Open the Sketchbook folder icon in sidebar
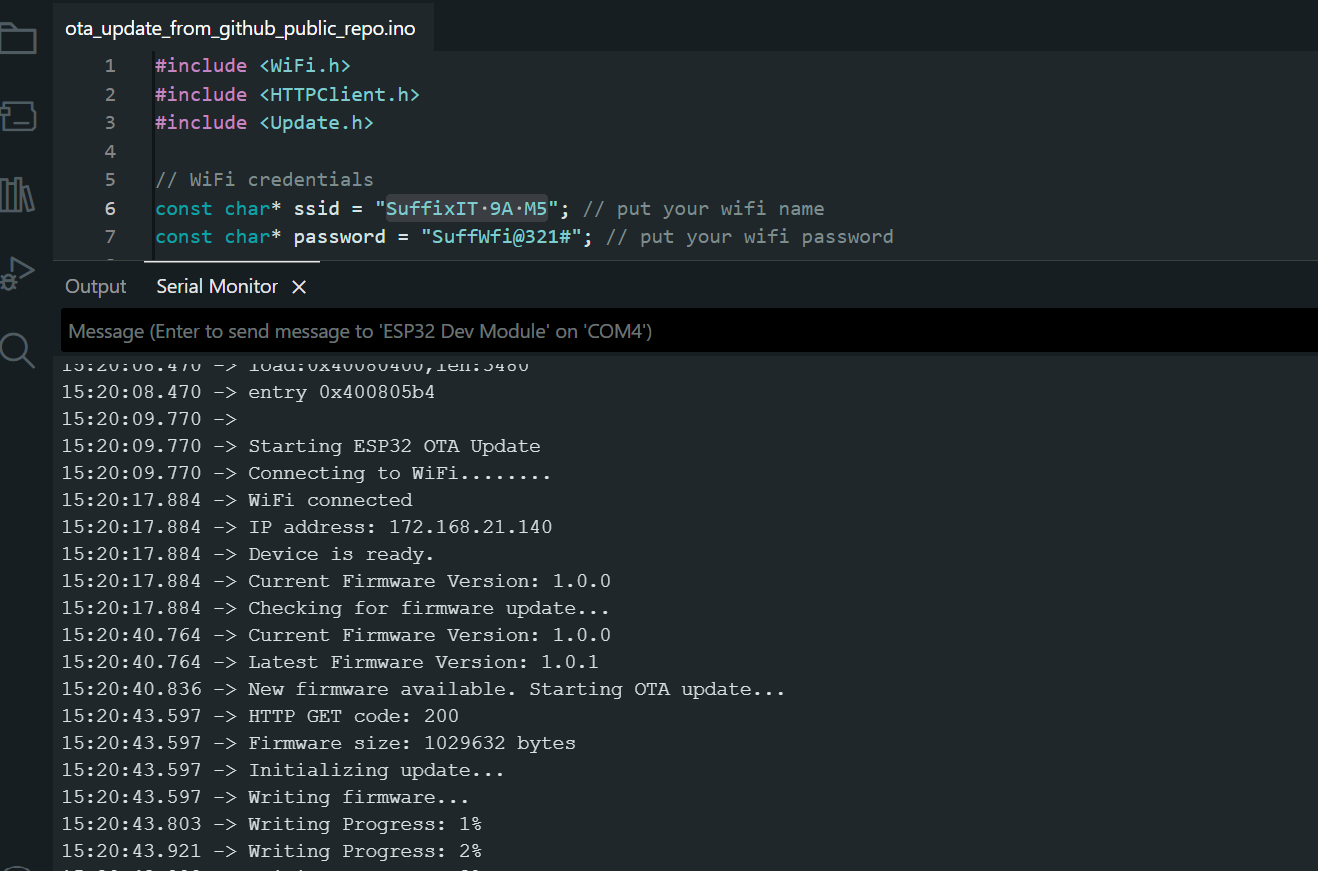Viewport: 1318px width, 871px height. tap(18, 40)
